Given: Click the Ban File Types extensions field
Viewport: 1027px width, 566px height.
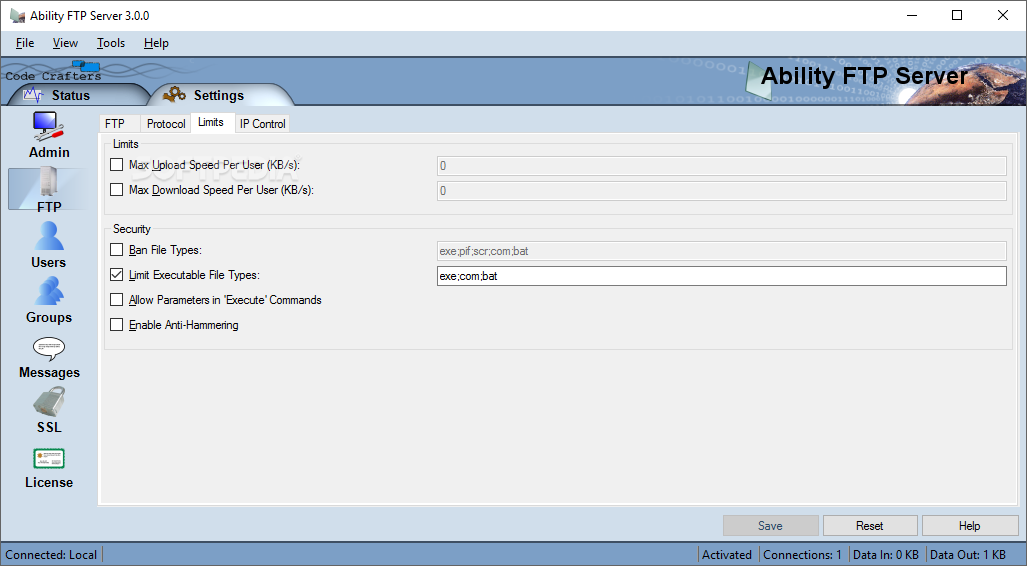Looking at the screenshot, I should pos(722,251).
